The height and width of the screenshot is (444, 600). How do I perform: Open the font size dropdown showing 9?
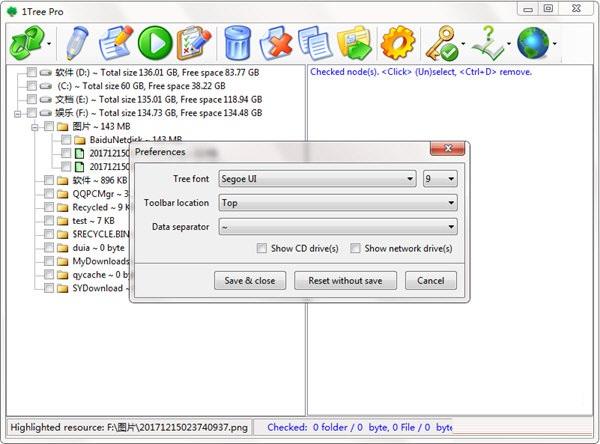coord(439,179)
